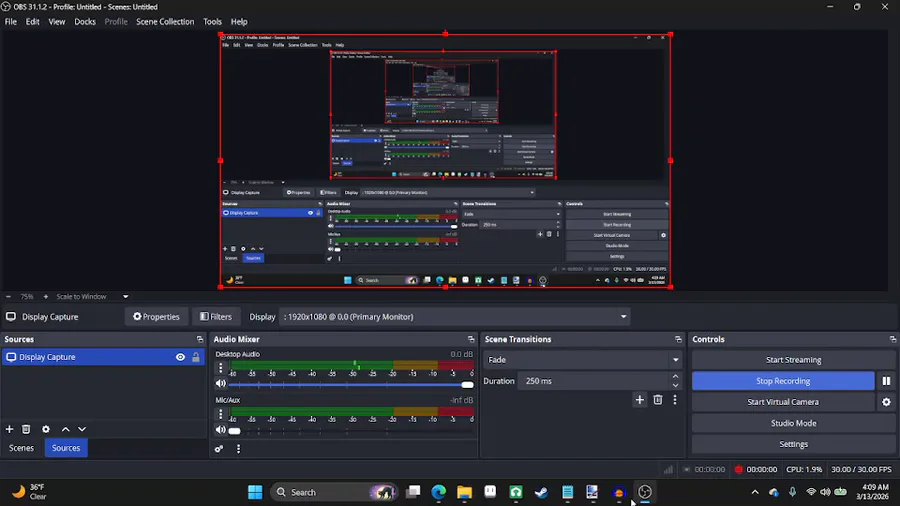Pop out the Scene Transitions dock
This screenshot has width=900, height=506.
coord(678,339)
